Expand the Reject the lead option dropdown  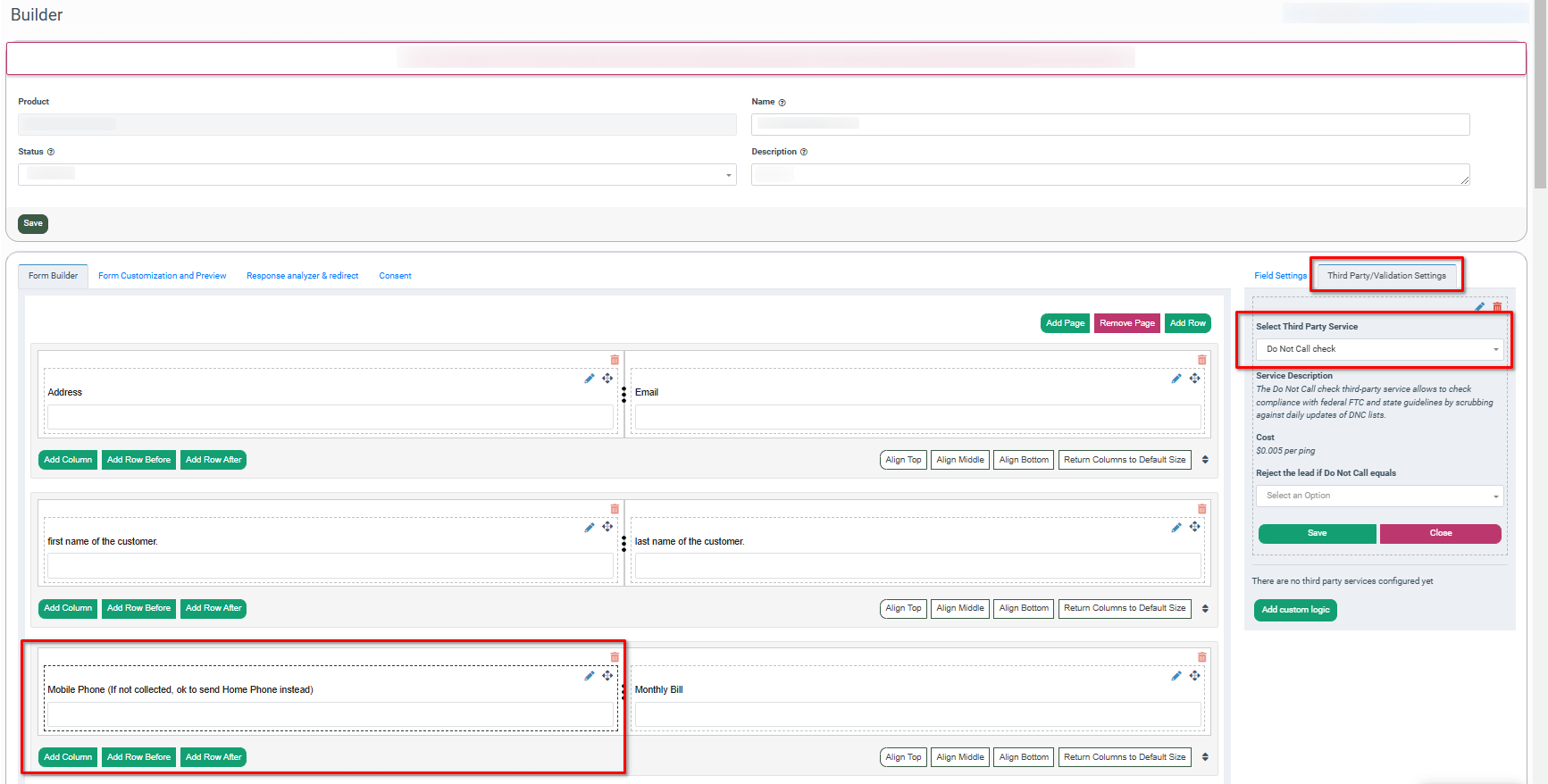1379,496
